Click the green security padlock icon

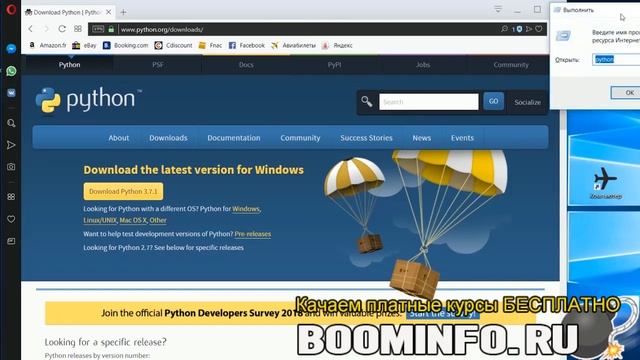(x=111, y=29)
